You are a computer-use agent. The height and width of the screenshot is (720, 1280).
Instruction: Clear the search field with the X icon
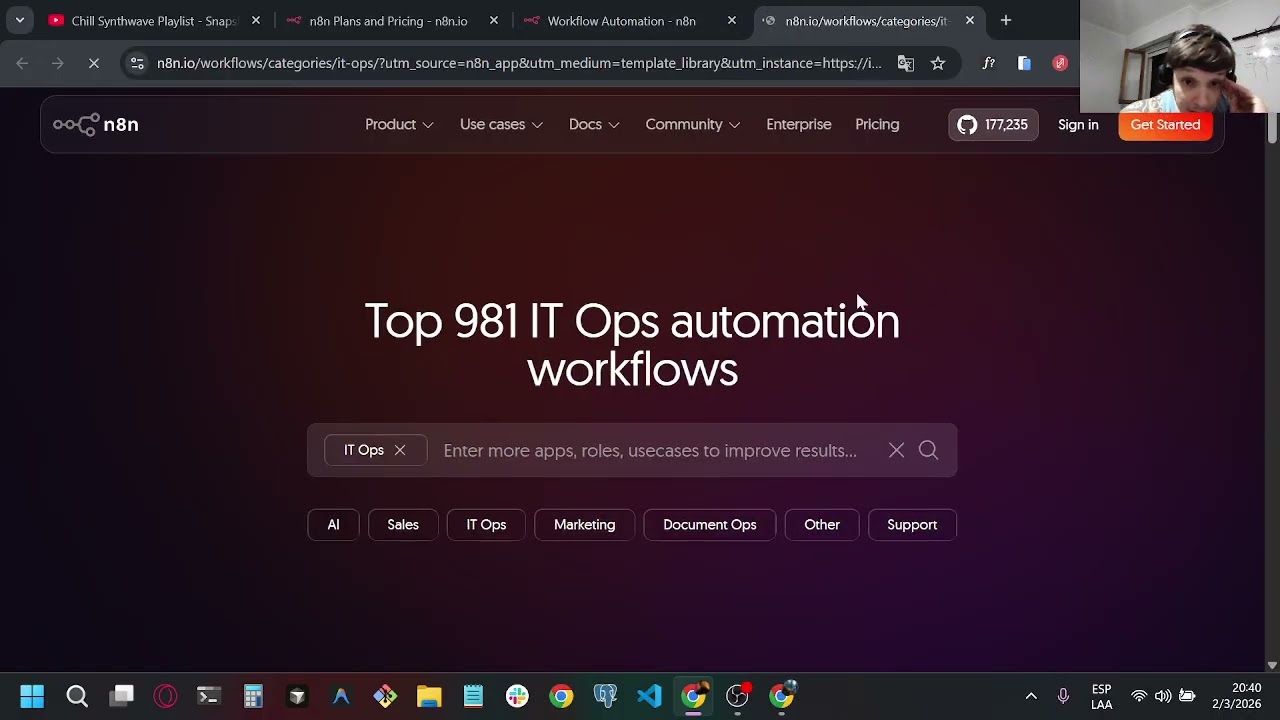(896, 450)
